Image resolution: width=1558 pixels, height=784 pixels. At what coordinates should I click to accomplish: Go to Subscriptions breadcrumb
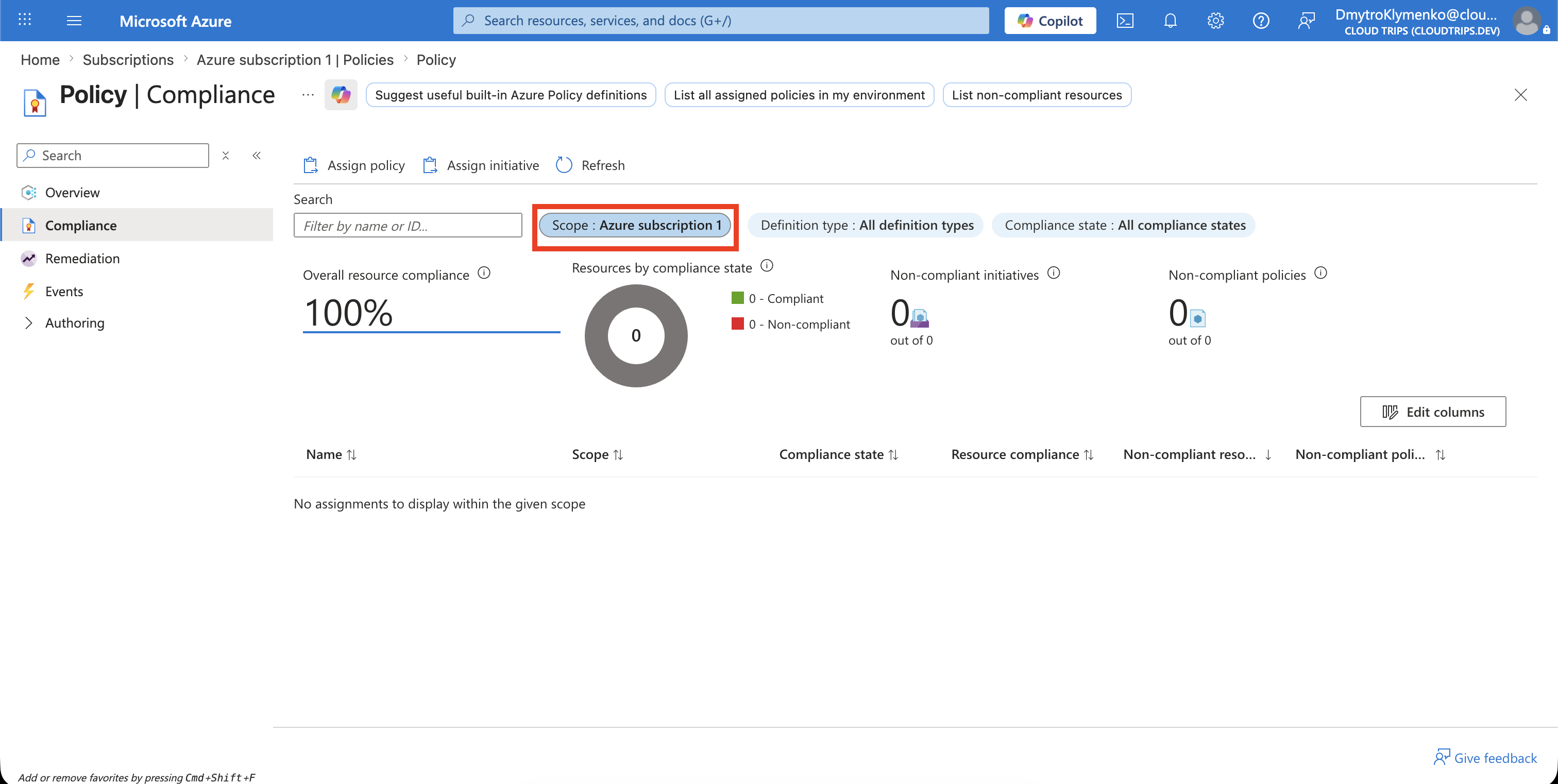[128, 59]
